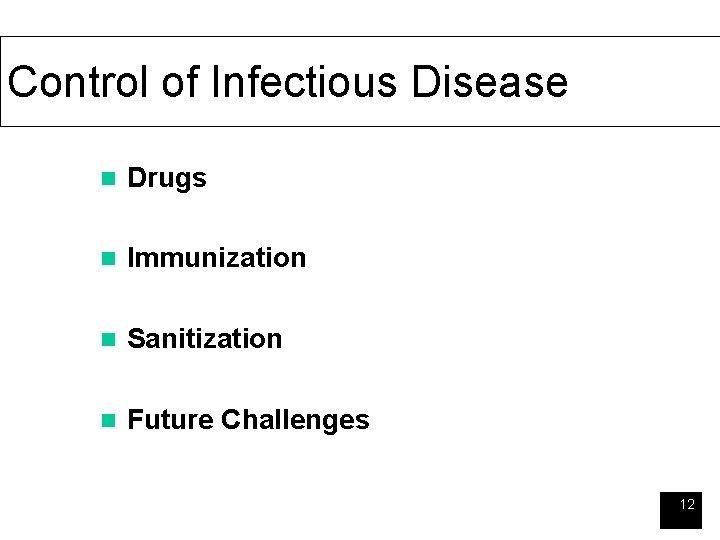Click the word "of" in the title

coord(181,82)
